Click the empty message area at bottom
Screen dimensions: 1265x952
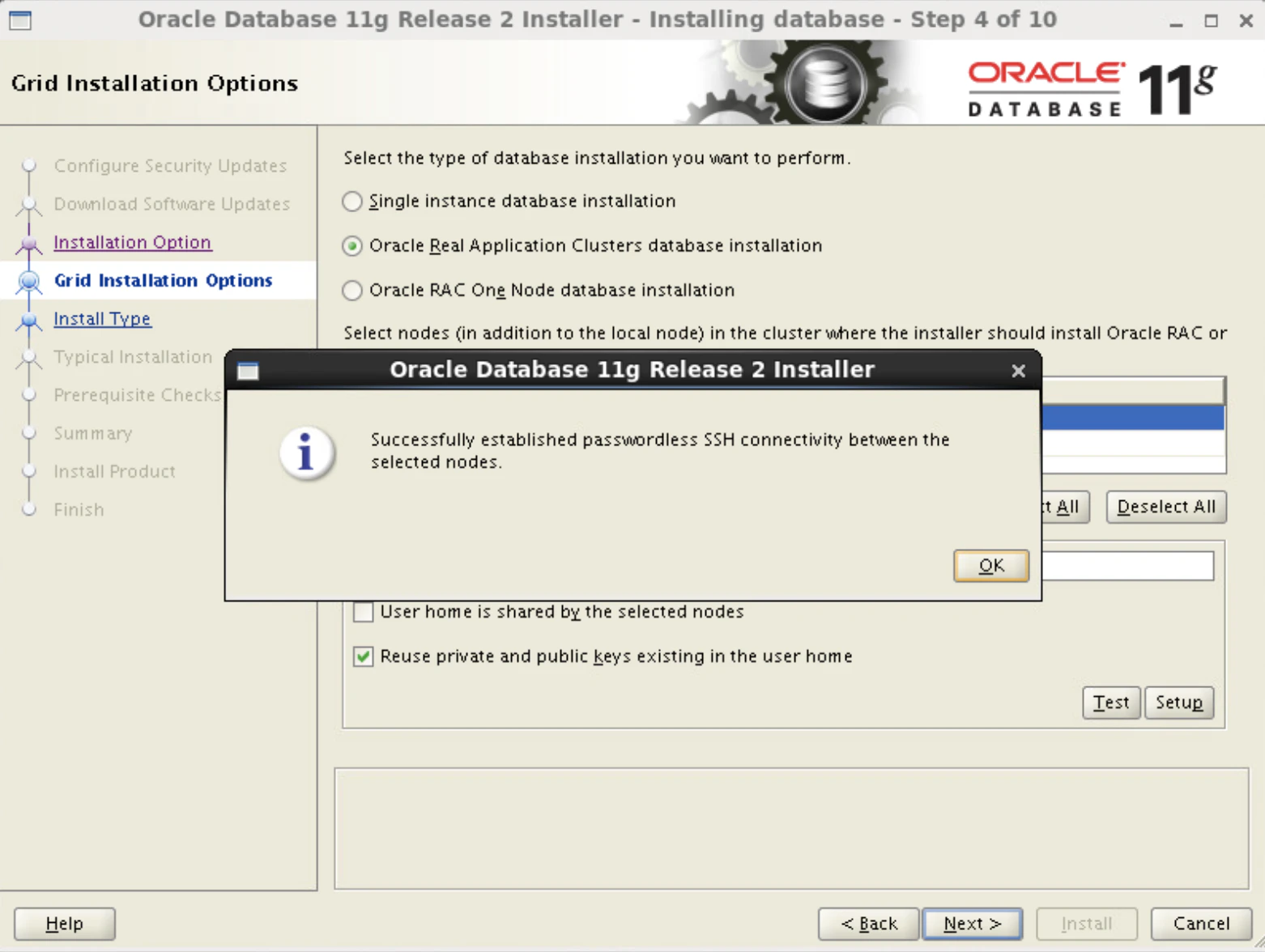[791, 828]
